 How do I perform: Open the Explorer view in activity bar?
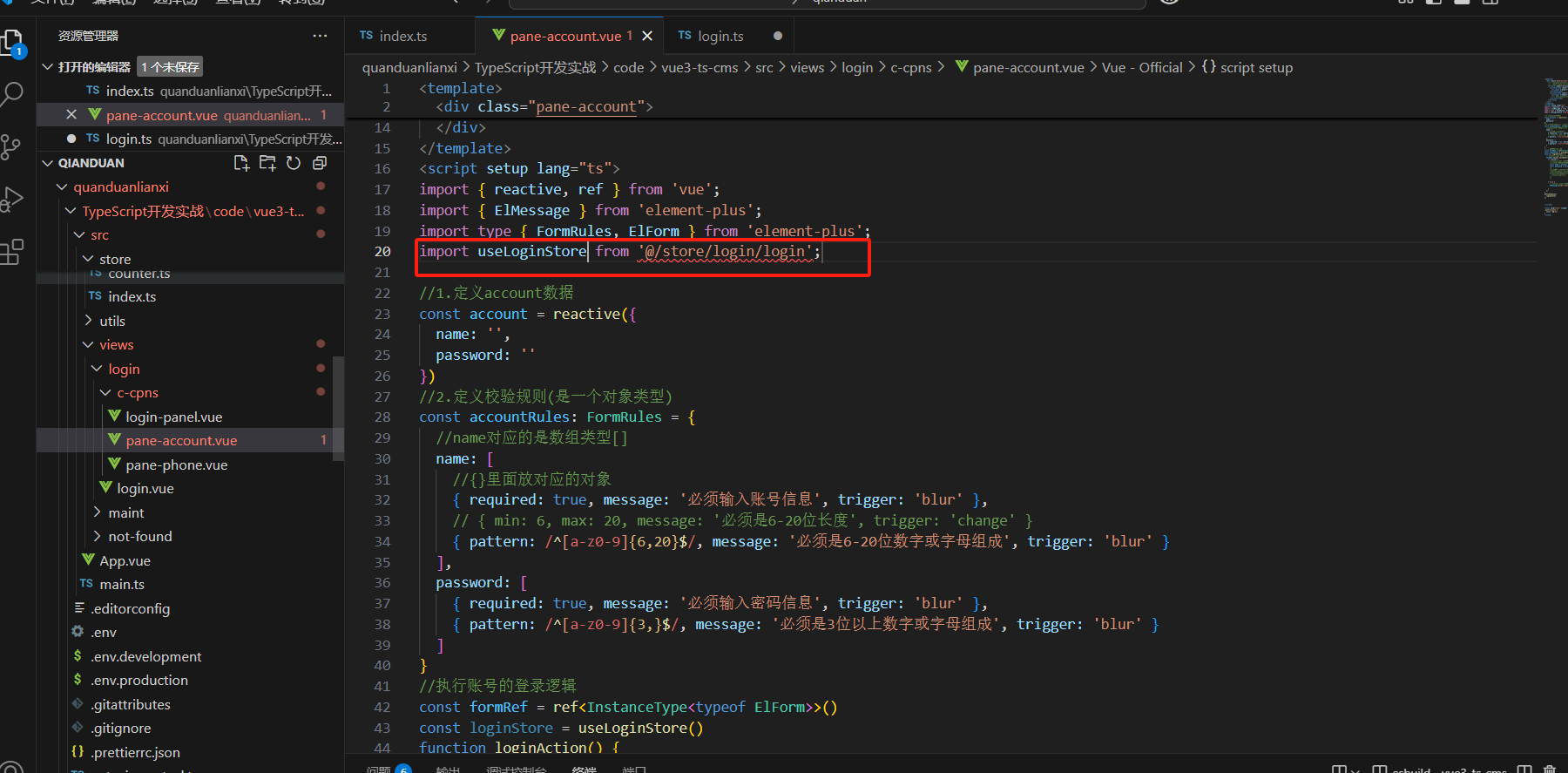point(12,44)
